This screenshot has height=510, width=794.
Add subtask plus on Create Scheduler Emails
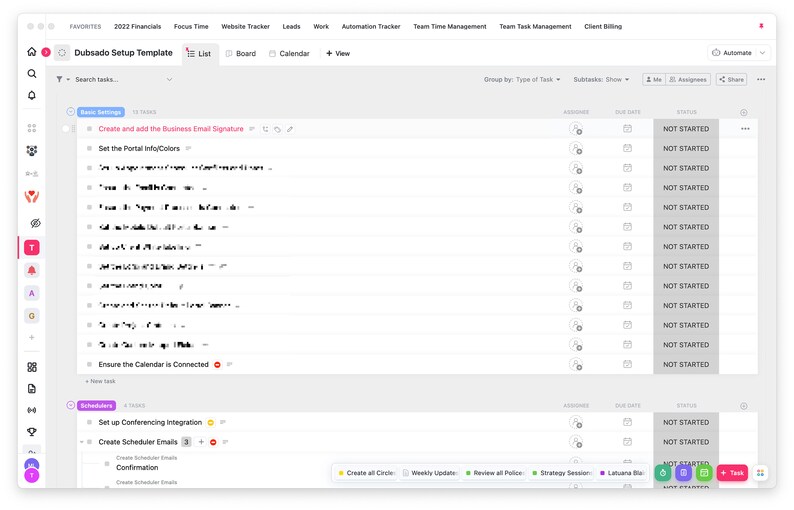[x=201, y=442]
